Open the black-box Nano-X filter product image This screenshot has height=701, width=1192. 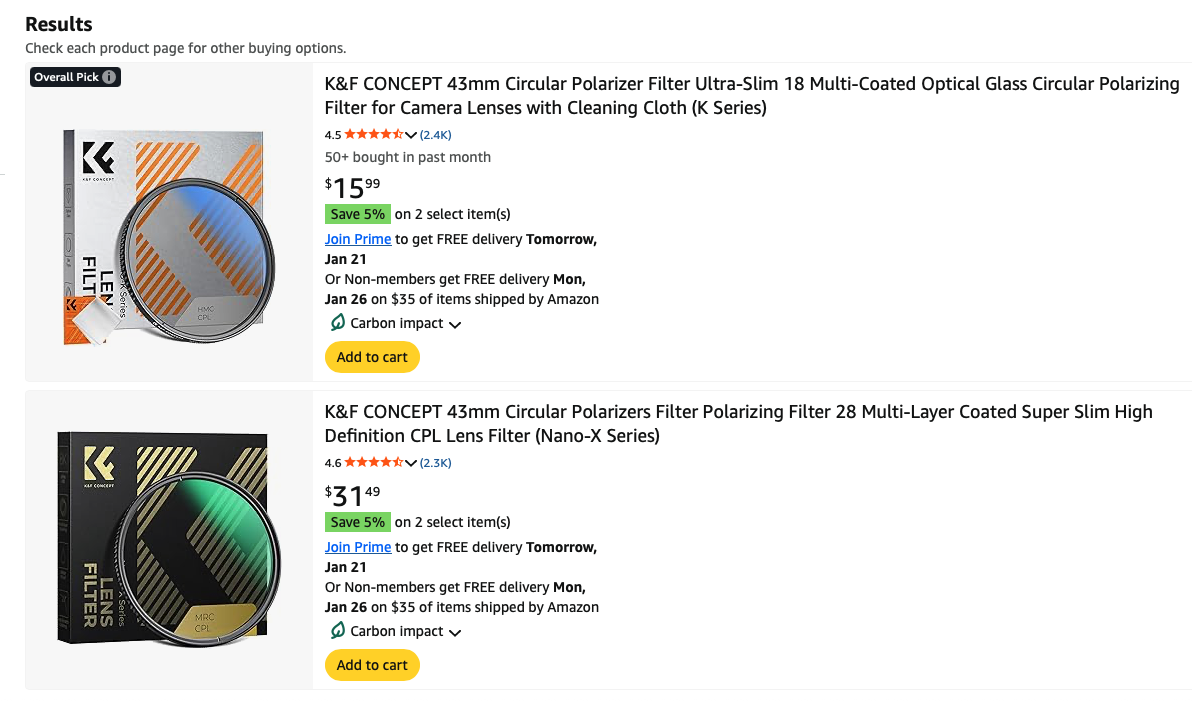click(x=168, y=540)
